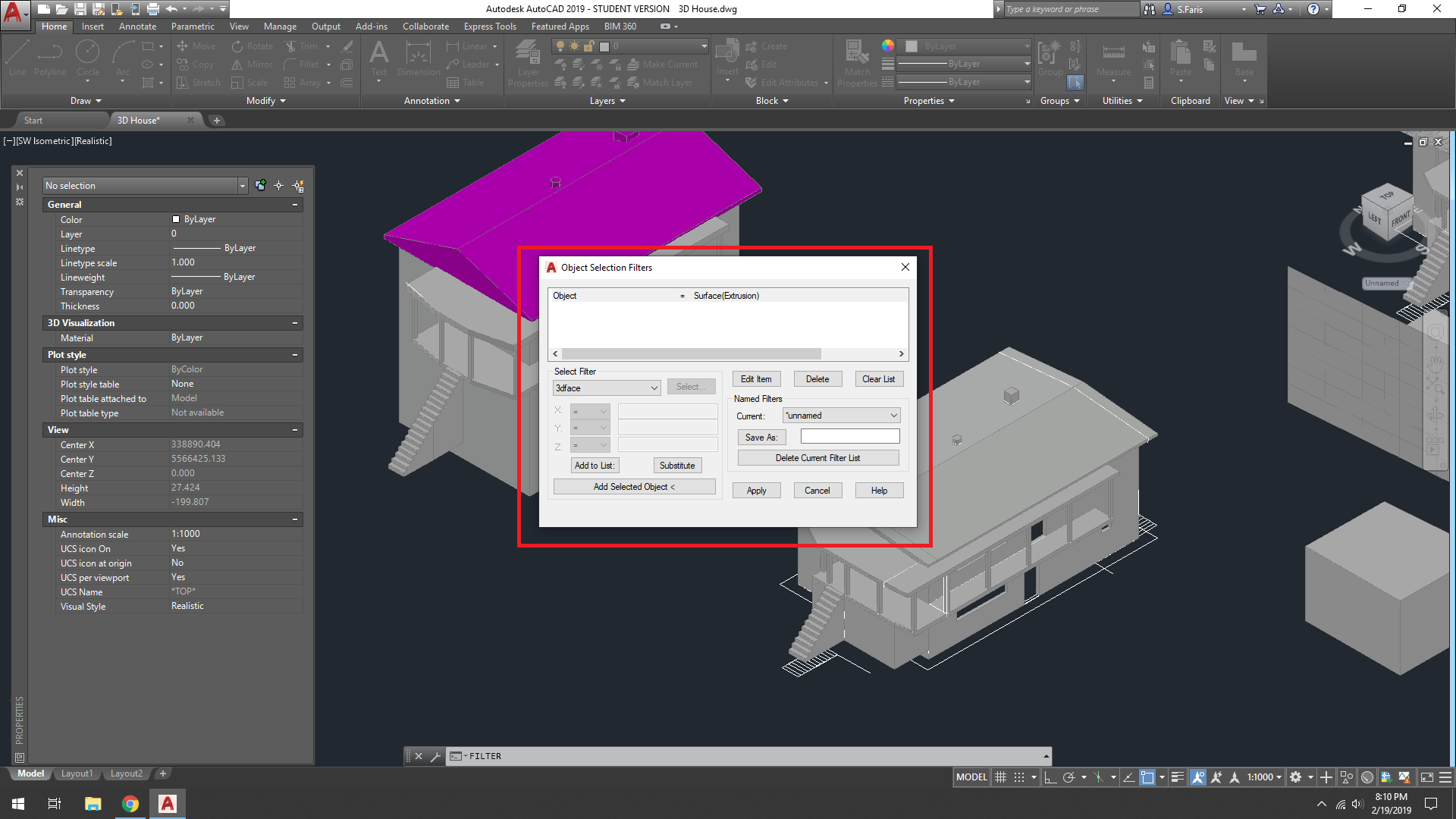Screen dimensions: 1456x819
Task: Click the Clean Screen status bar icon
Action: (1426, 777)
